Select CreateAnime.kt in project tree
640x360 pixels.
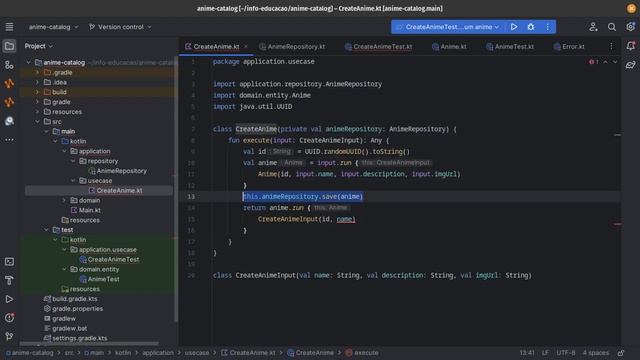coord(120,191)
